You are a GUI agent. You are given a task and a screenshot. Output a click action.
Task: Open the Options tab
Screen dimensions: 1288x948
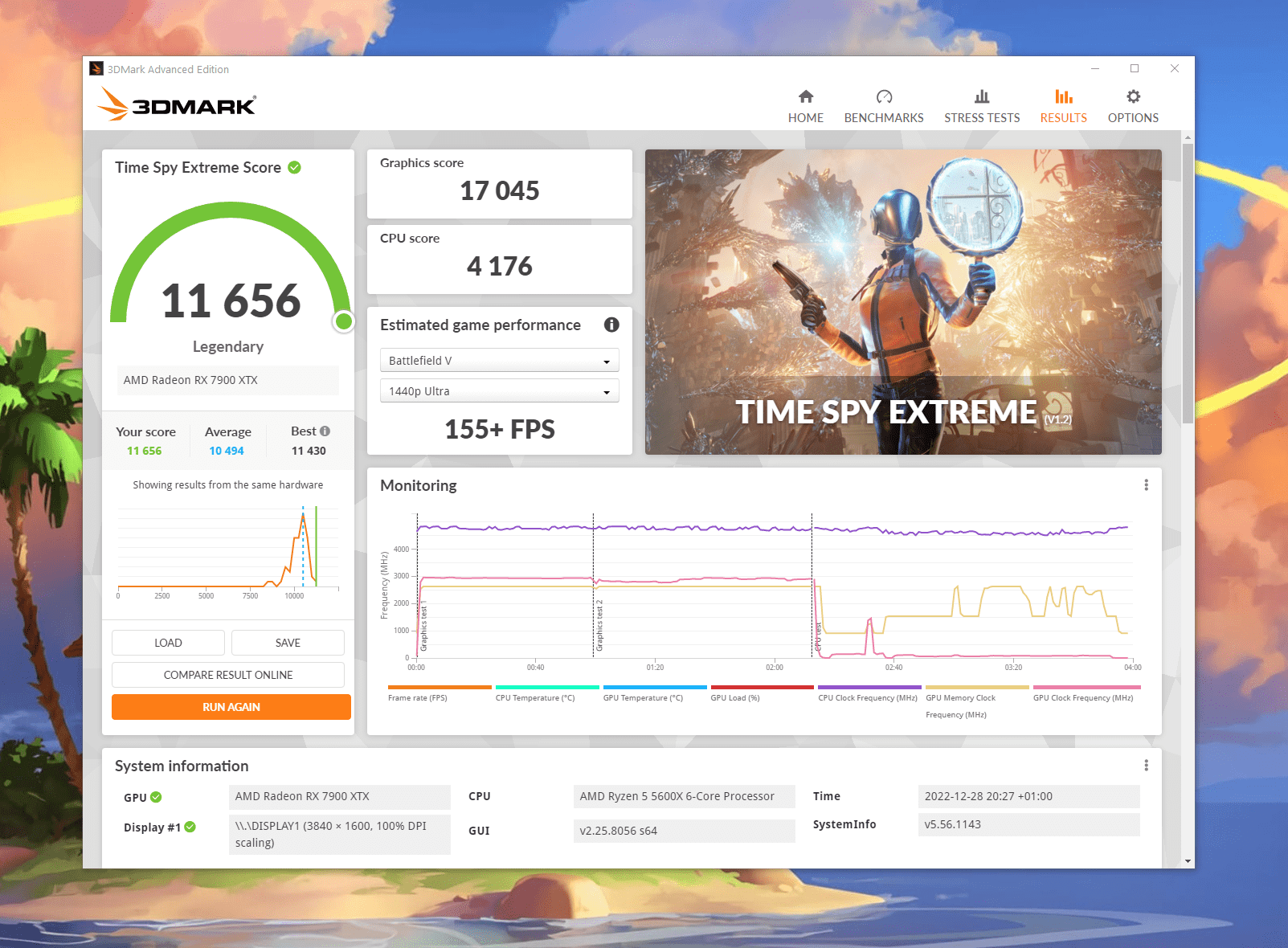(1133, 107)
